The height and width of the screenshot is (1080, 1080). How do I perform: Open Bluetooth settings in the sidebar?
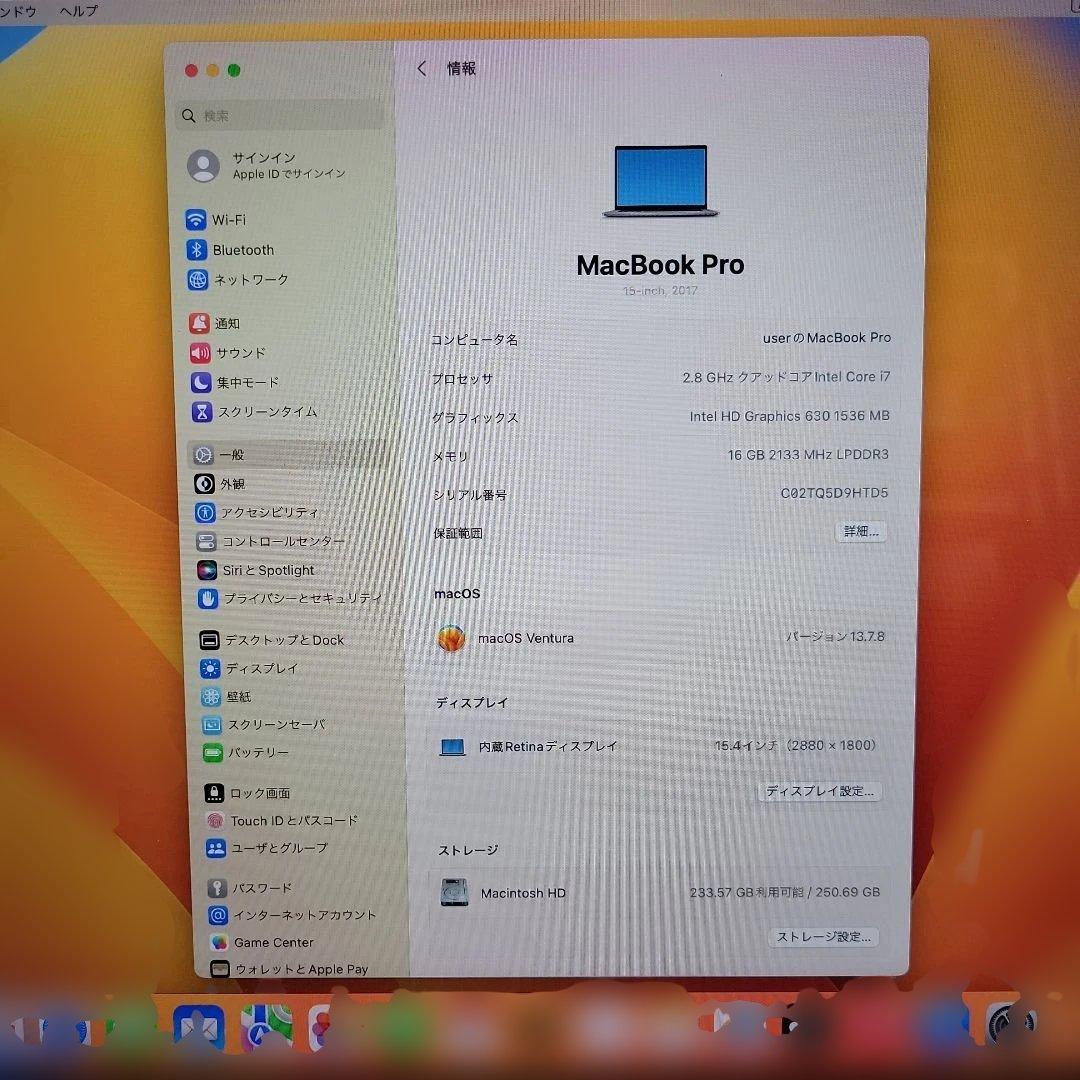pyautogui.click(x=244, y=250)
